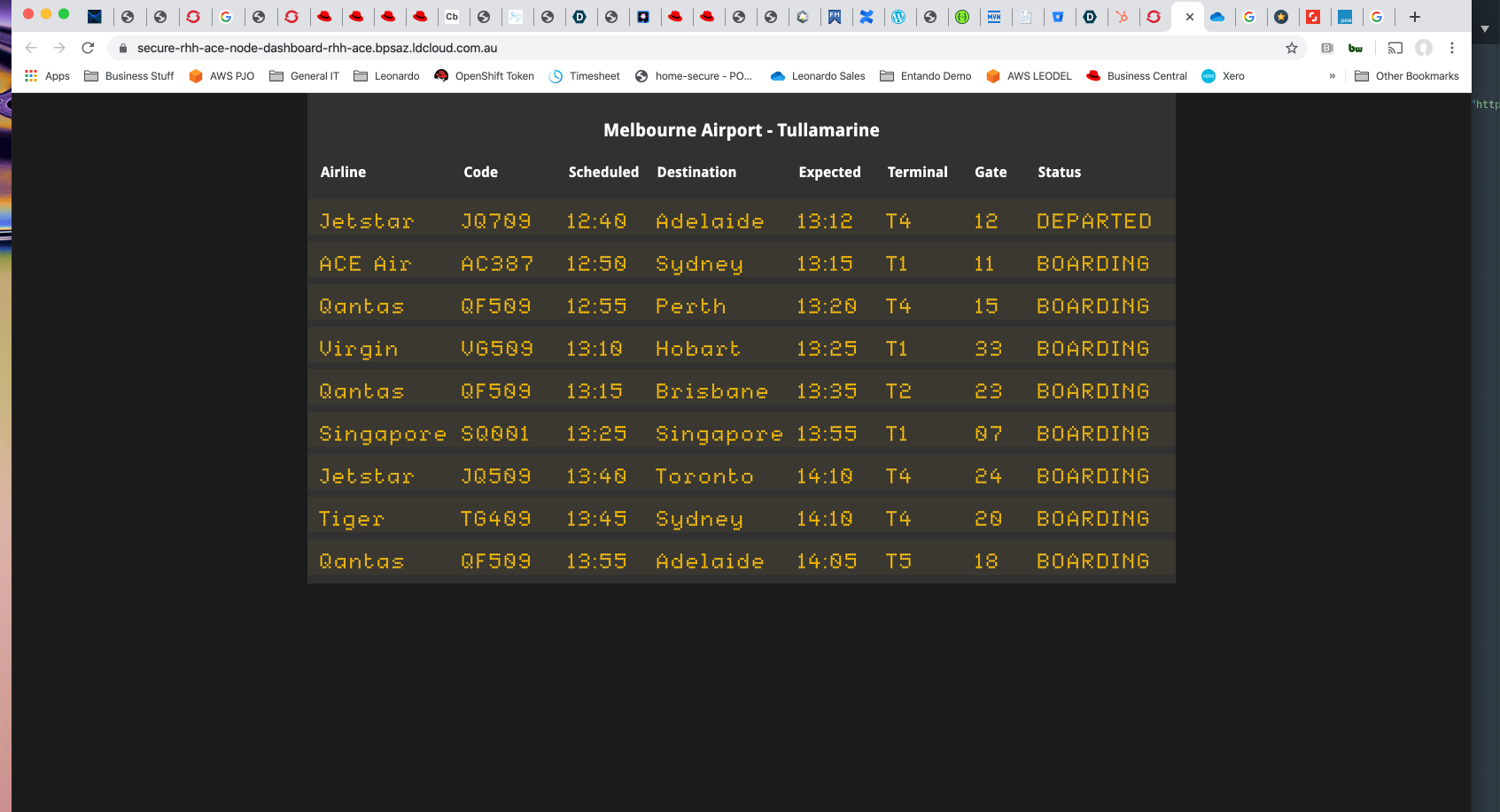
Task: Select flight code AC387
Action: click(x=497, y=264)
